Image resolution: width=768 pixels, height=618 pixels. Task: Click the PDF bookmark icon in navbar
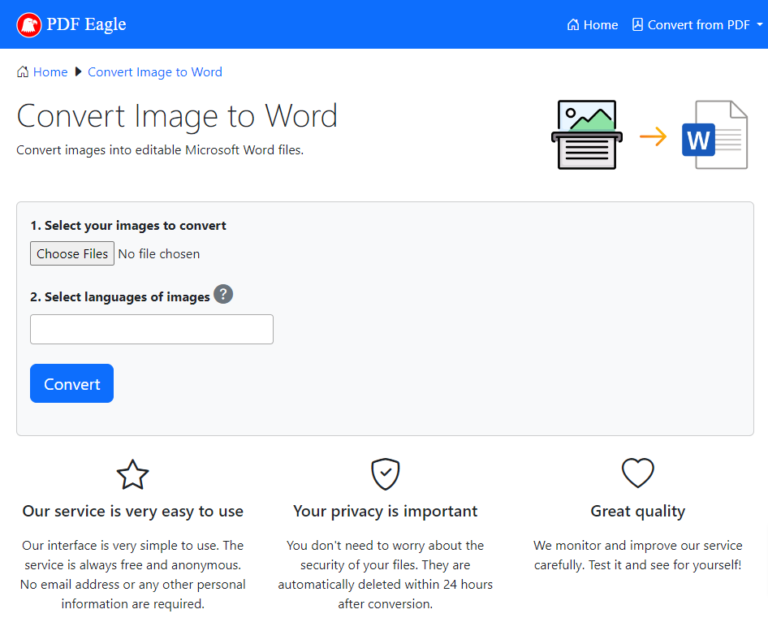point(637,24)
